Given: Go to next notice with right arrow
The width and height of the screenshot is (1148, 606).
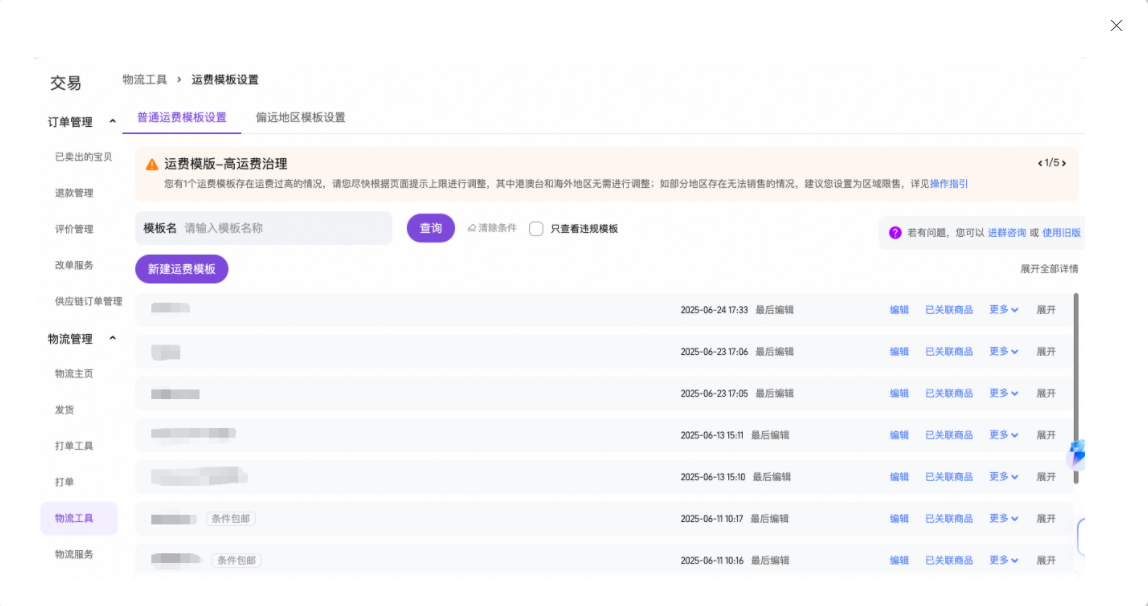Looking at the screenshot, I should (1064, 163).
